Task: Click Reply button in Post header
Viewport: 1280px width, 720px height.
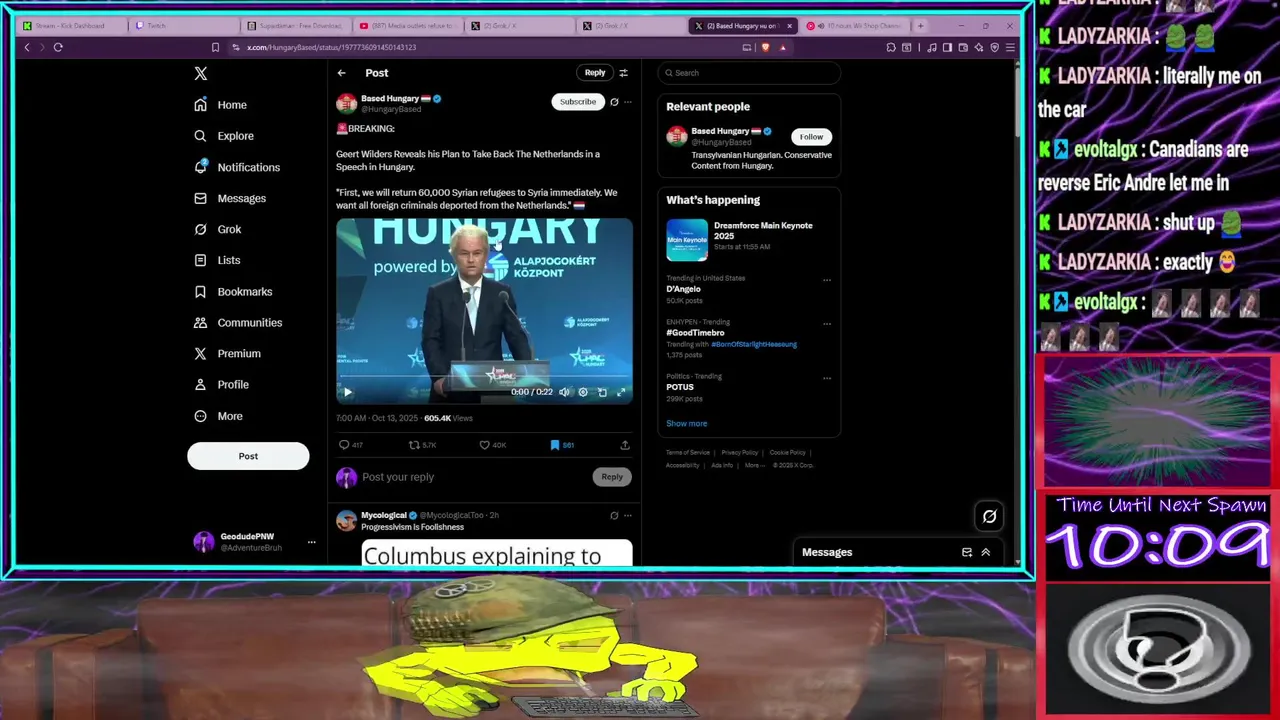Action: [595, 73]
